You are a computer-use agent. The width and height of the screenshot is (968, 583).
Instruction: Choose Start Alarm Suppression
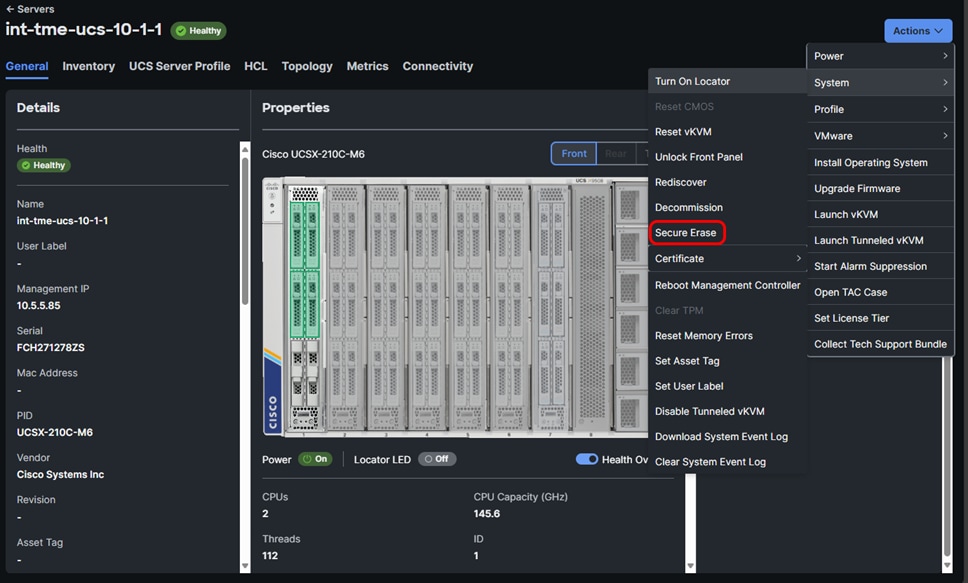tap(880, 267)
